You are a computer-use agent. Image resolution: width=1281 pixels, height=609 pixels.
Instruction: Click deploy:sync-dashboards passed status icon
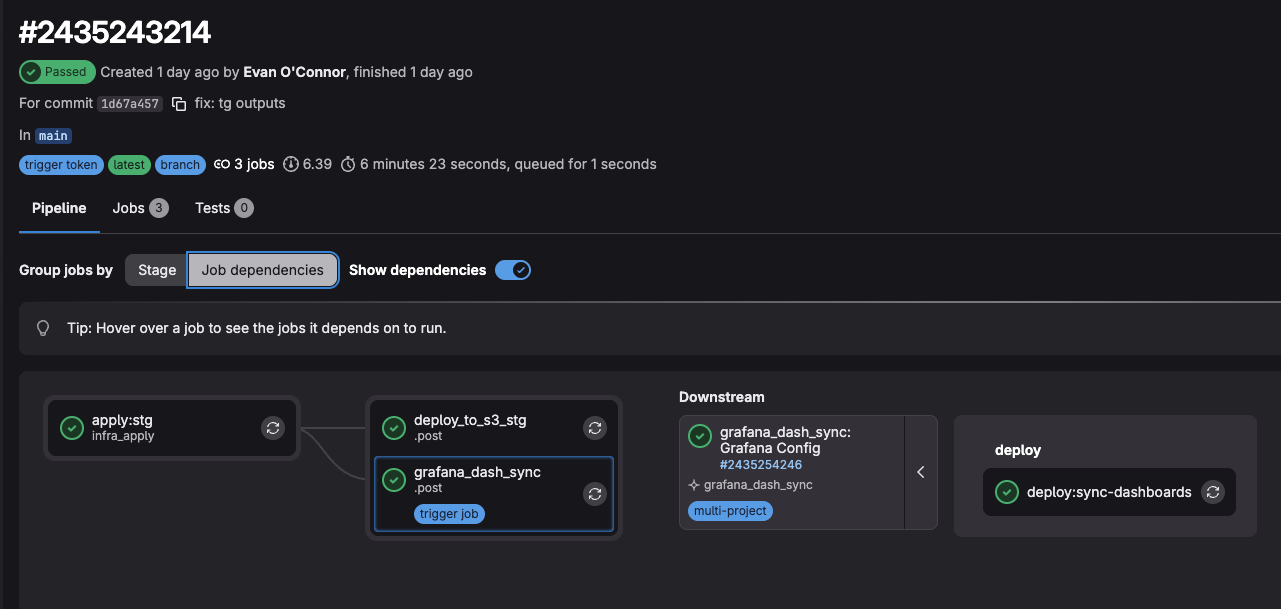click(1007, 492)
